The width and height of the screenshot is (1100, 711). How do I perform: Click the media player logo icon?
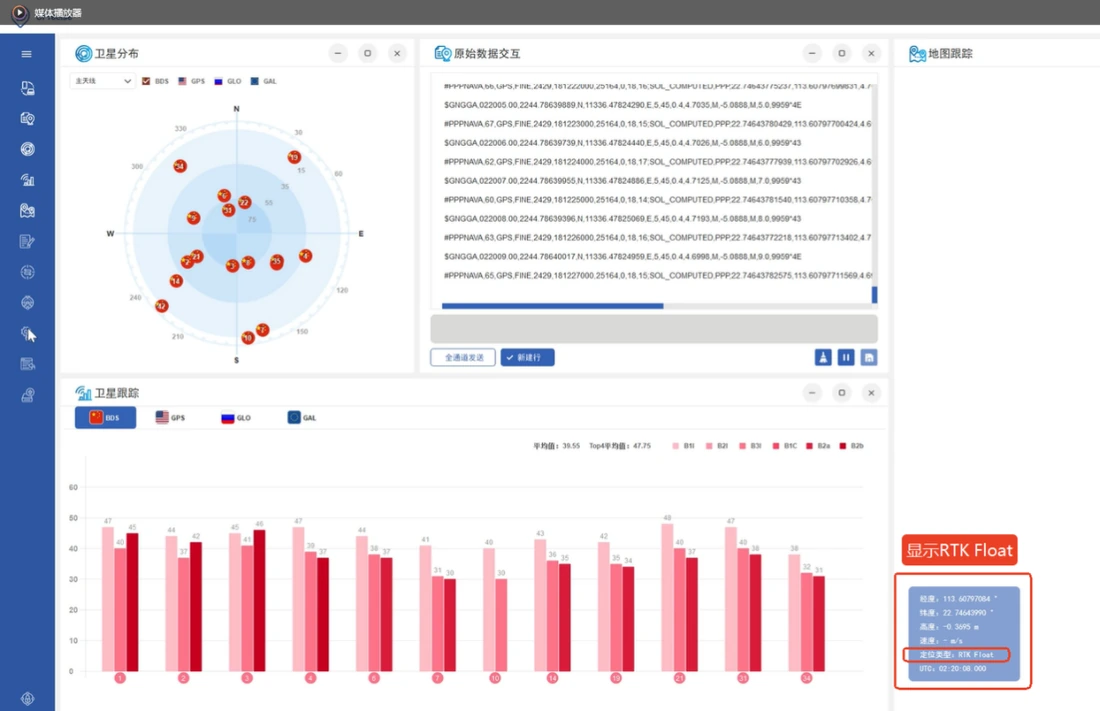(x=20, y=13)
